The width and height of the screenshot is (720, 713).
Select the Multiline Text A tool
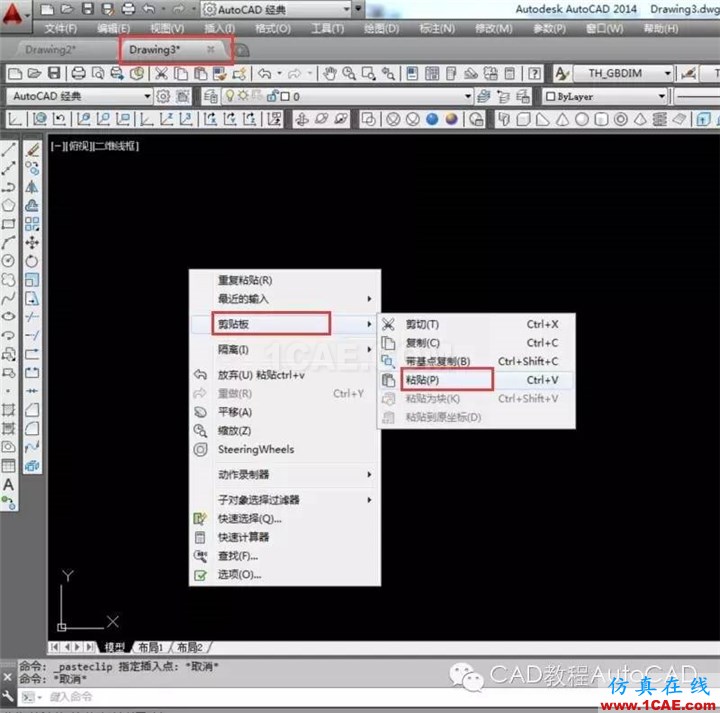click(x=9, y=485)
